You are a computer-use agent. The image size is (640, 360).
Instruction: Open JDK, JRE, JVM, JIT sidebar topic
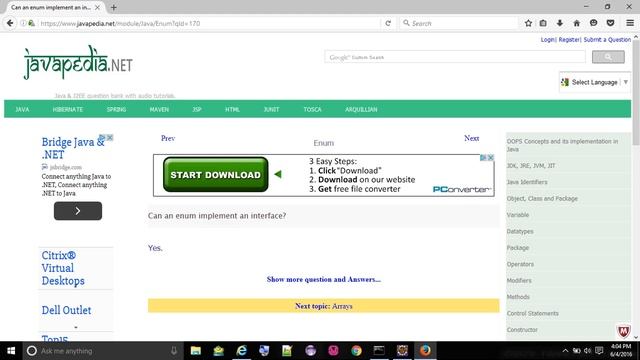(531, 166)
